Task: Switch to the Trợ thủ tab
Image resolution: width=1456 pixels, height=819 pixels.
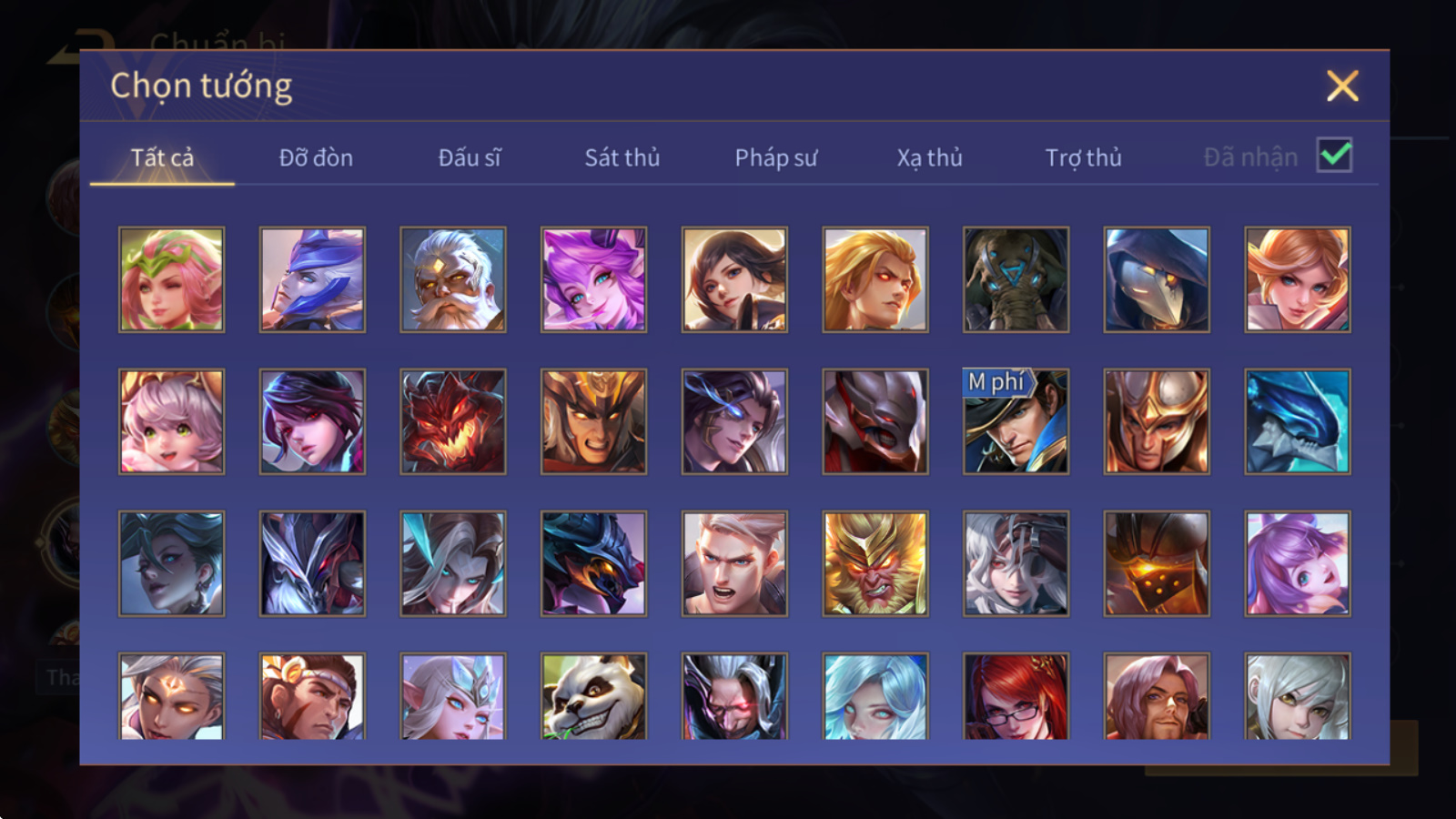Action: click(1083, 157)
